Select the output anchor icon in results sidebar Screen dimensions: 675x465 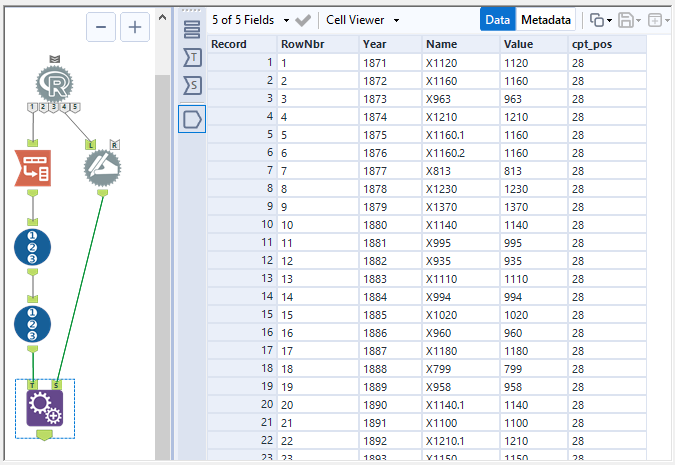[192, 119]
